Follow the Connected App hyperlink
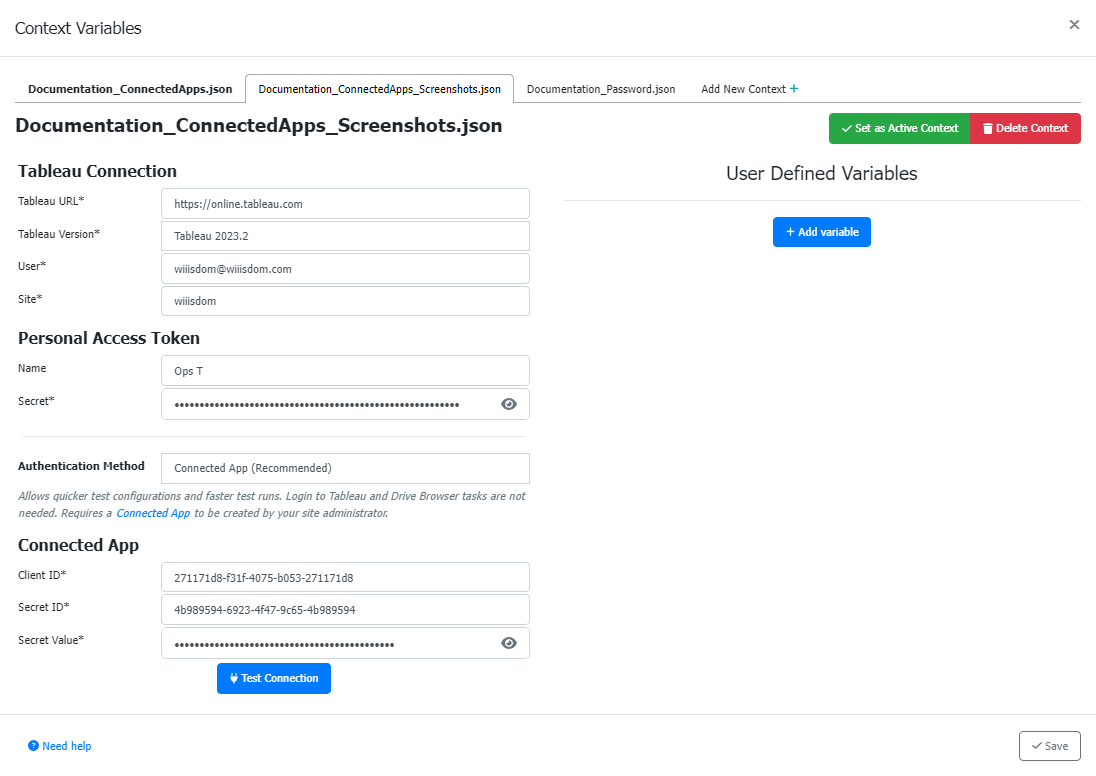The height and width of the screenshot is (776, 1096). [x=153, y=513]
